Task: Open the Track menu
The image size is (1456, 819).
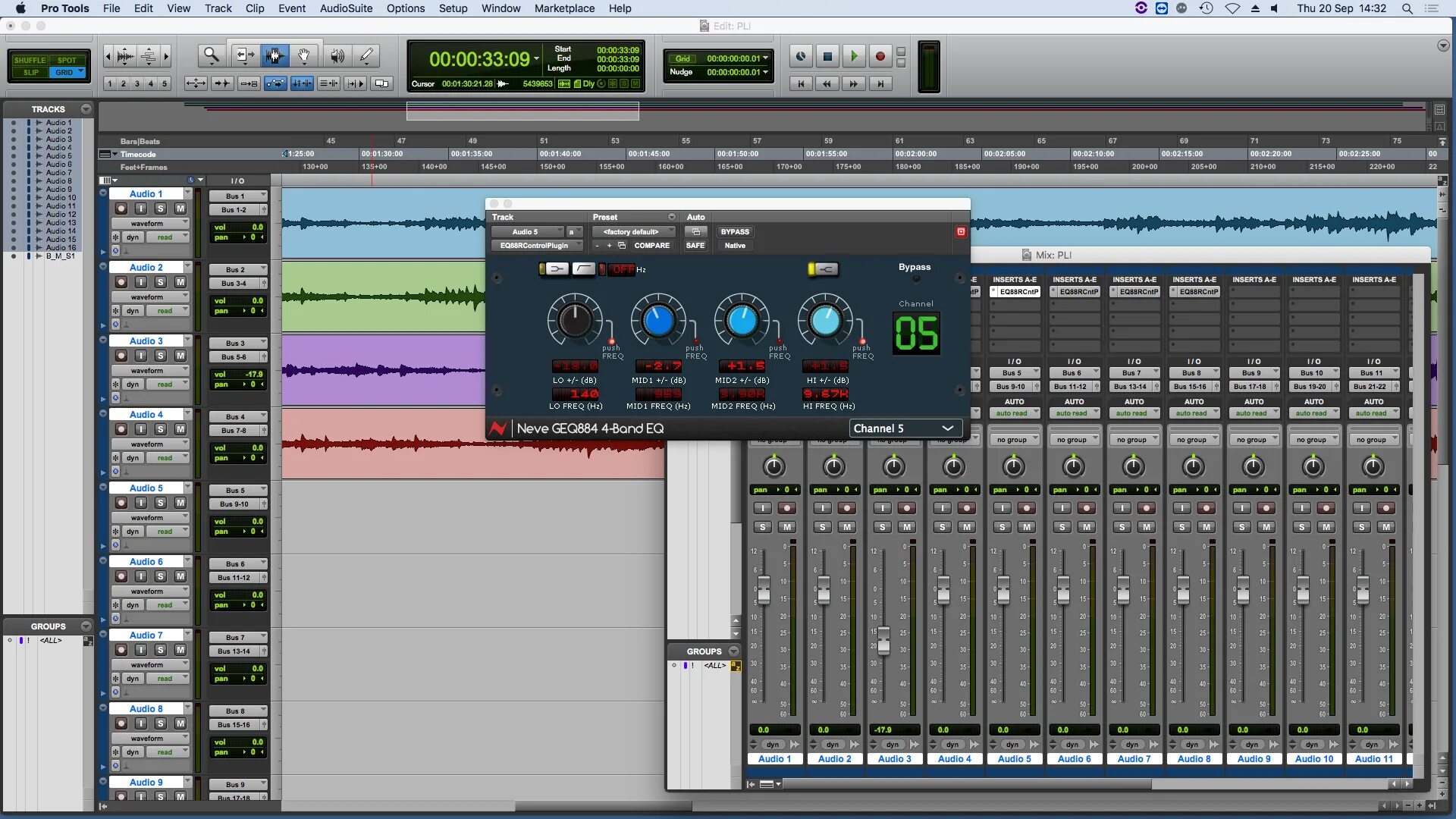Action: [x=218, y=8]
